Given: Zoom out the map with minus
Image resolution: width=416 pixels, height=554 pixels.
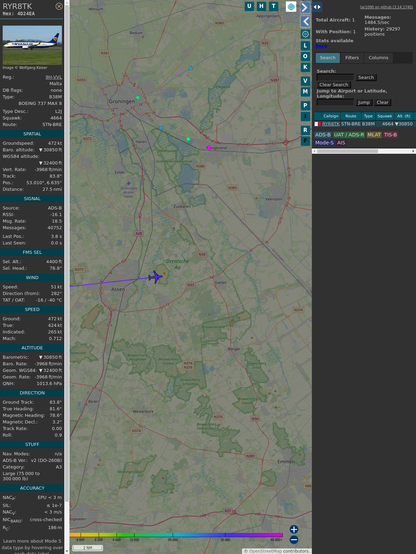Looking at the screenshot, I should click(x=294, y=540).
